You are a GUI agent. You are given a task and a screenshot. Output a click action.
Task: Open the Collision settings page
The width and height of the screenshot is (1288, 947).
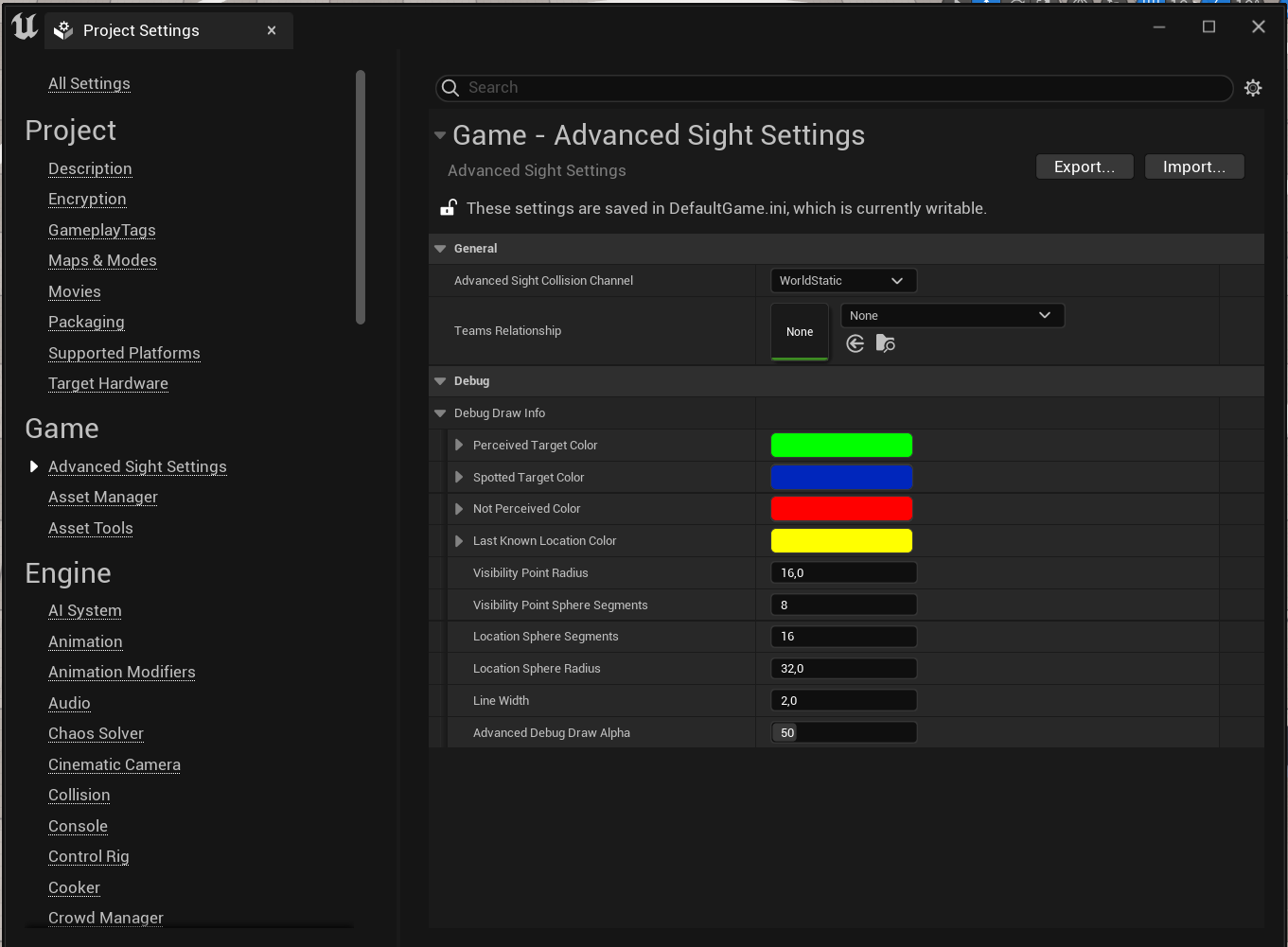[x=79, y=795]
